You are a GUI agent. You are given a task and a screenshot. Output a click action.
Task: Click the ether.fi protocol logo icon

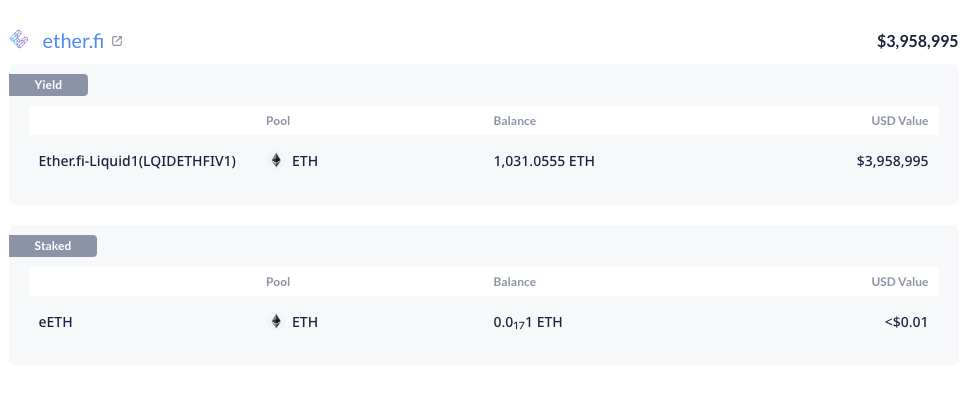point(20,39)
